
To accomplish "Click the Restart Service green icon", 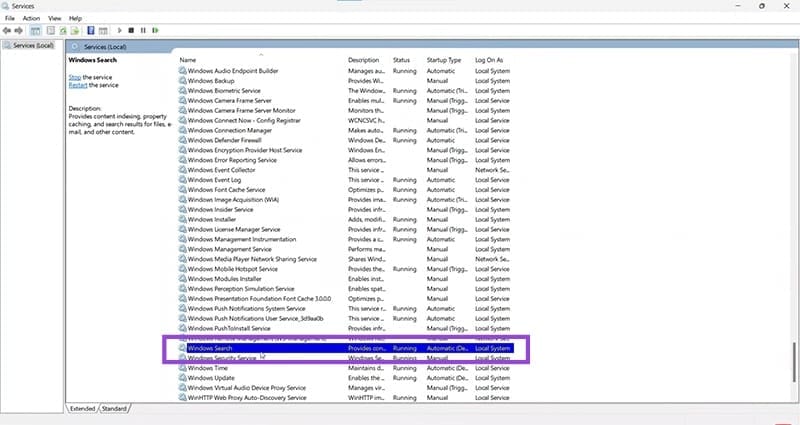I will (155, 31).
